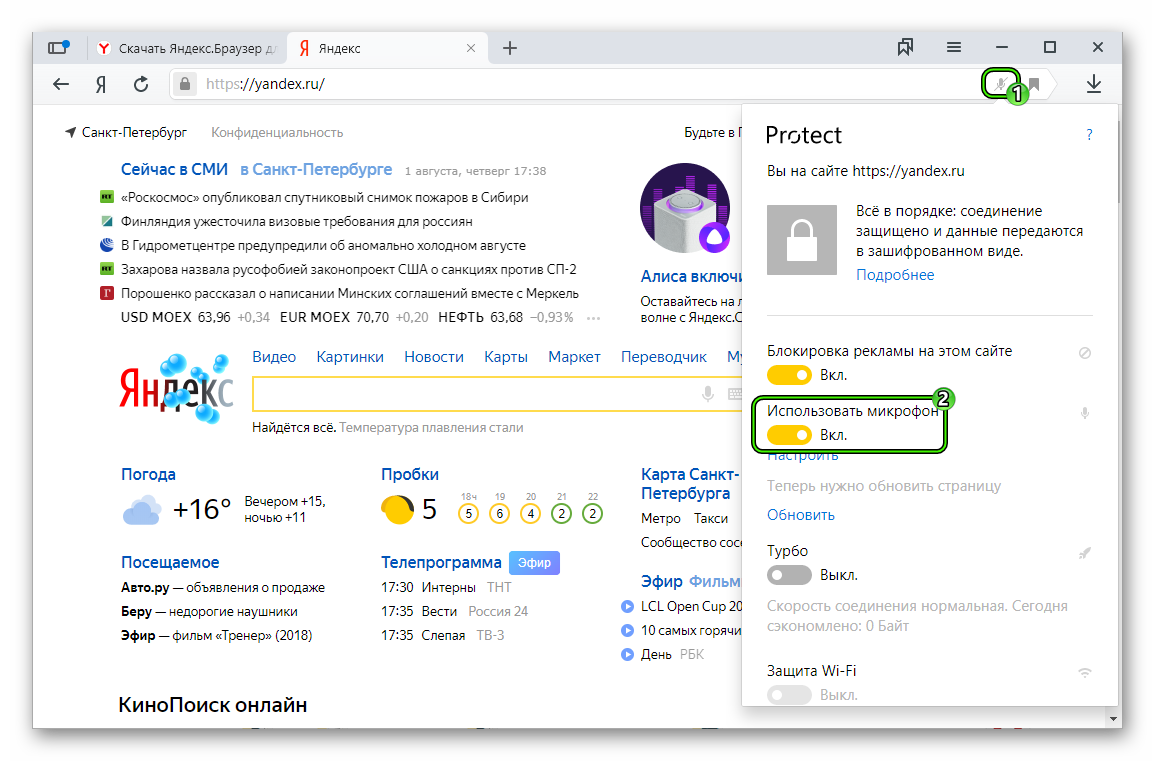Go back with the back arrow
The image size is (1155, 761).
(x=61, y=84)
